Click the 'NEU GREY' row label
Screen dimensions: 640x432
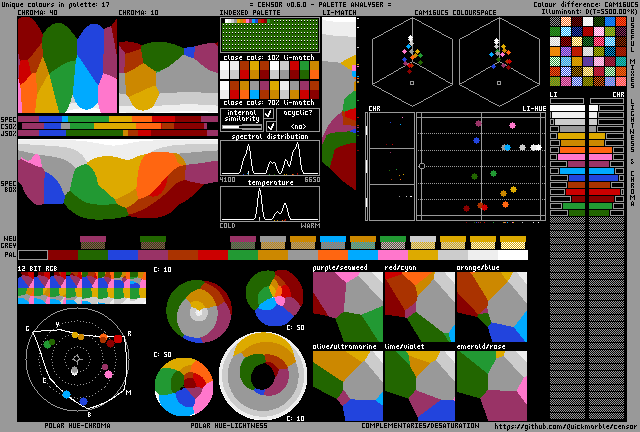9,242
